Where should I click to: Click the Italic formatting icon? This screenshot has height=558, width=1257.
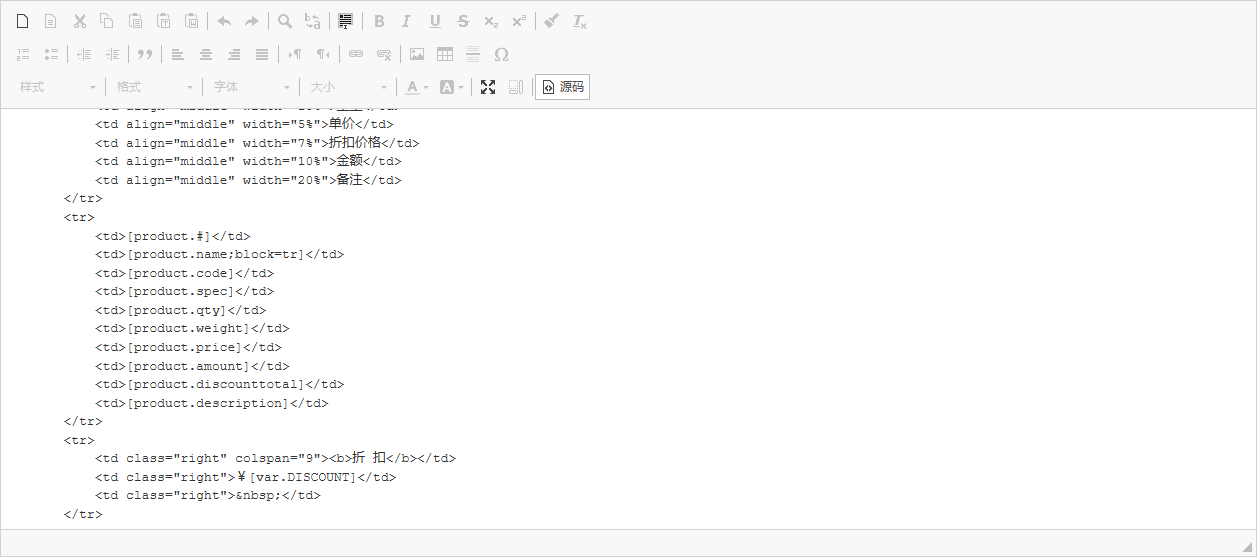tap(406, 21)
